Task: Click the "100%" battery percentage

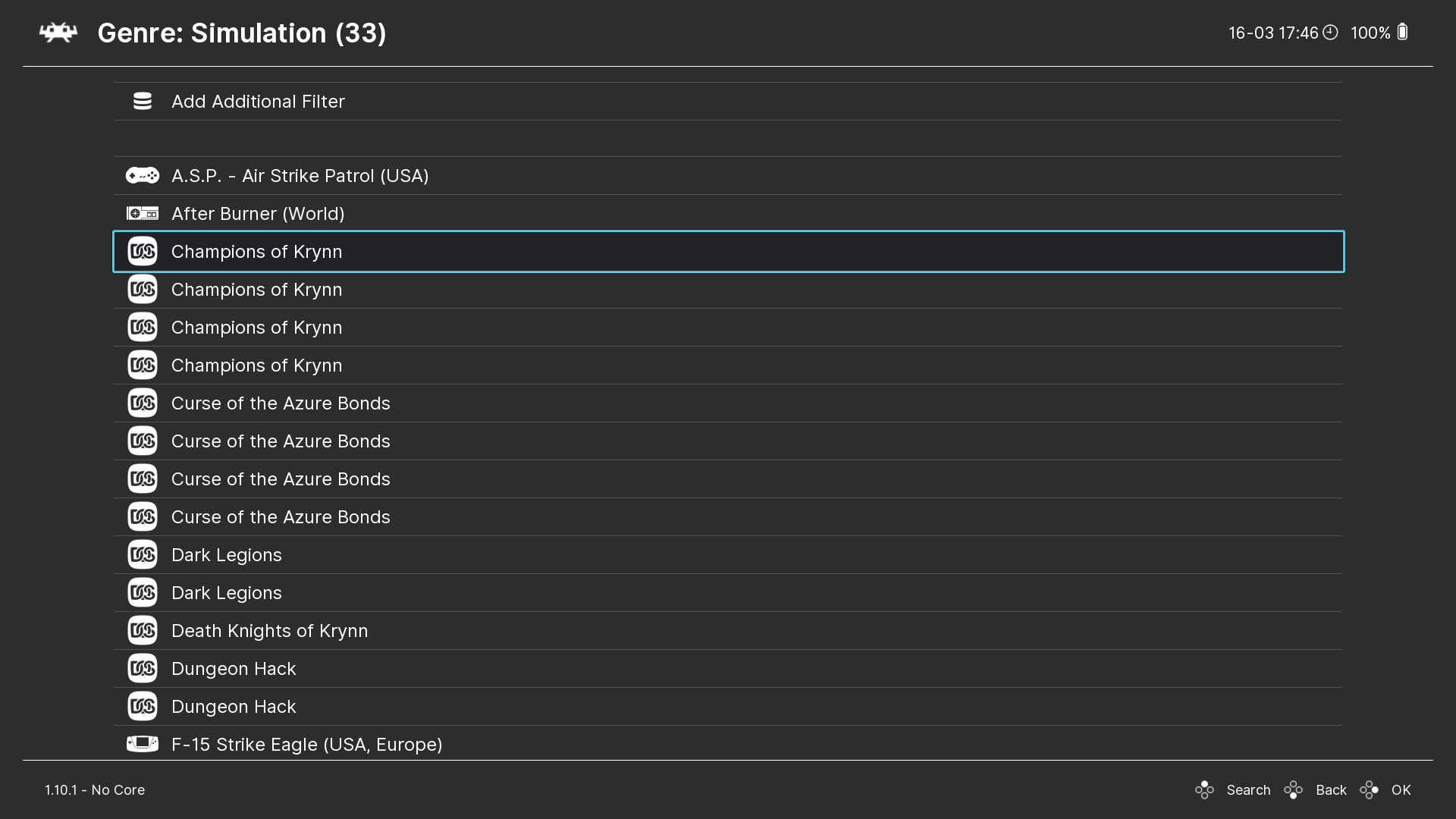Action: 1370,33
